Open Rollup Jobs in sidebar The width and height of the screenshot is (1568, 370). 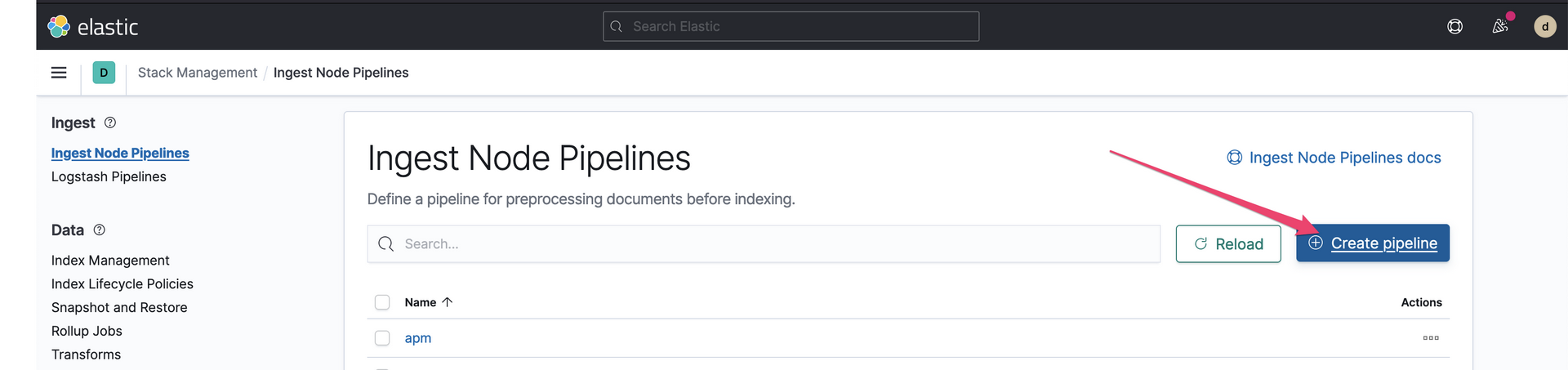click(87, 331)
